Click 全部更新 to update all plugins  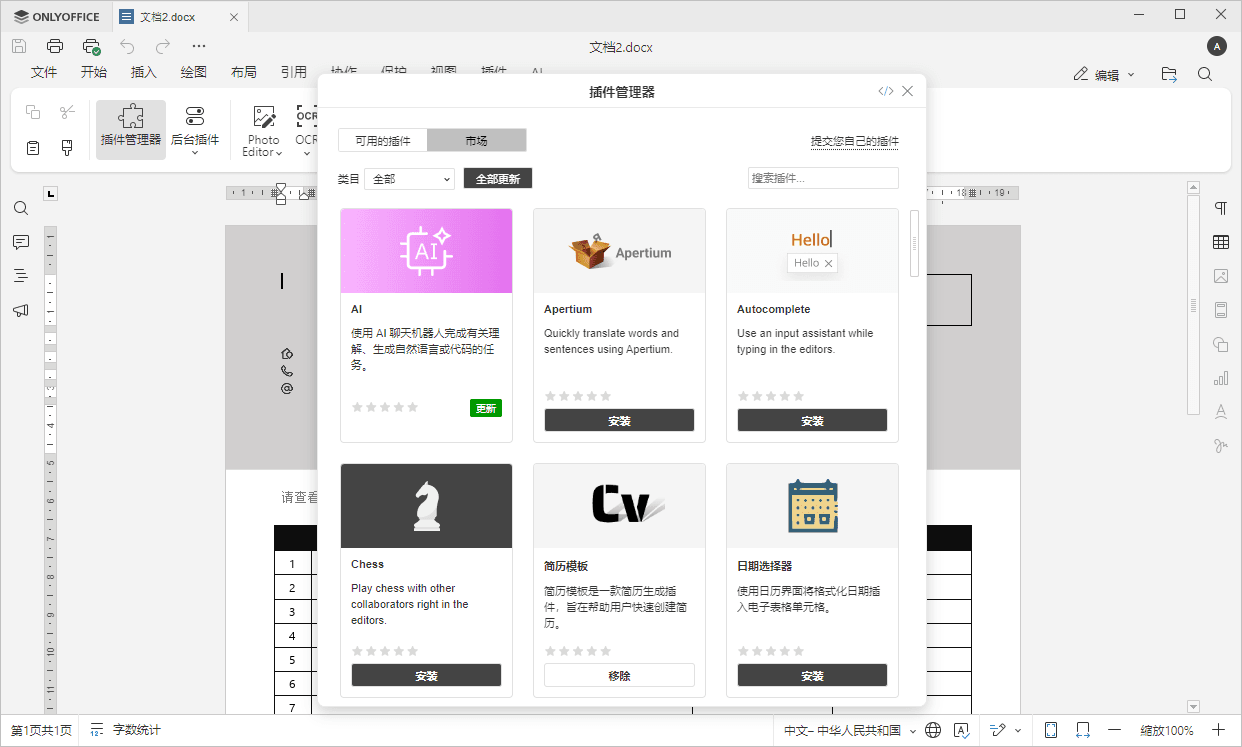[x=497, y=177]
